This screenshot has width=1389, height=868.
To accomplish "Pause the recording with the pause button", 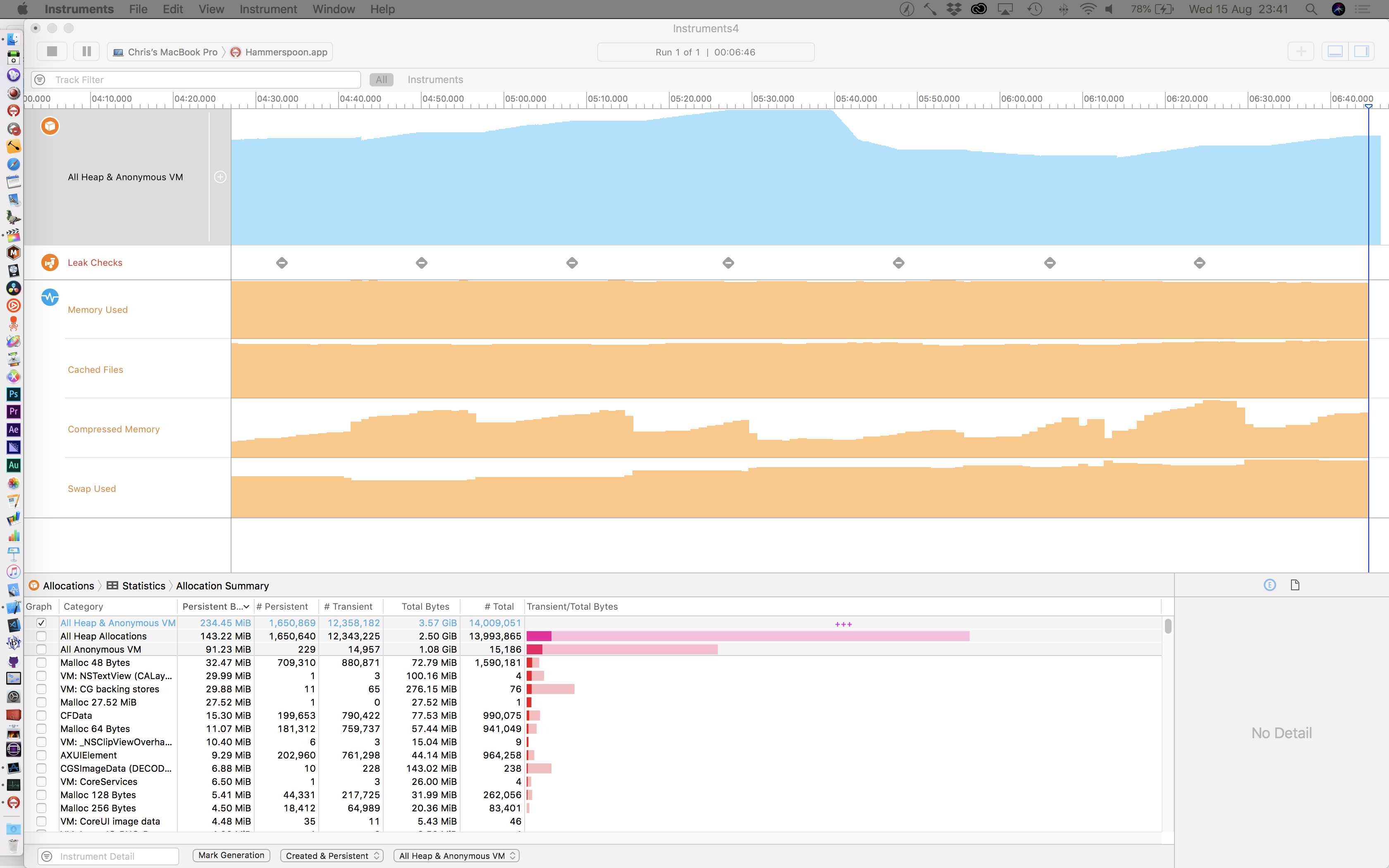I will [x=86, y=51].
